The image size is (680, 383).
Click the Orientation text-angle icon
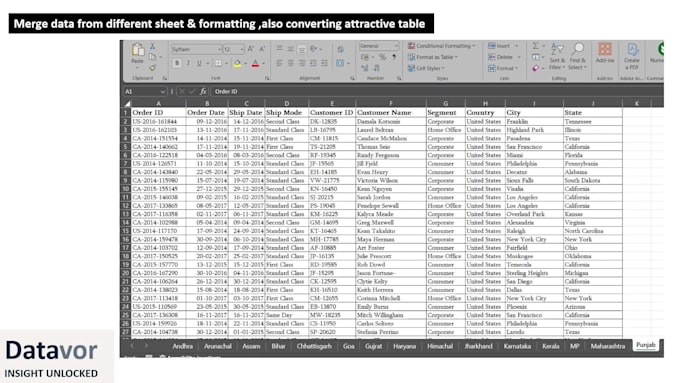[314, 49]
